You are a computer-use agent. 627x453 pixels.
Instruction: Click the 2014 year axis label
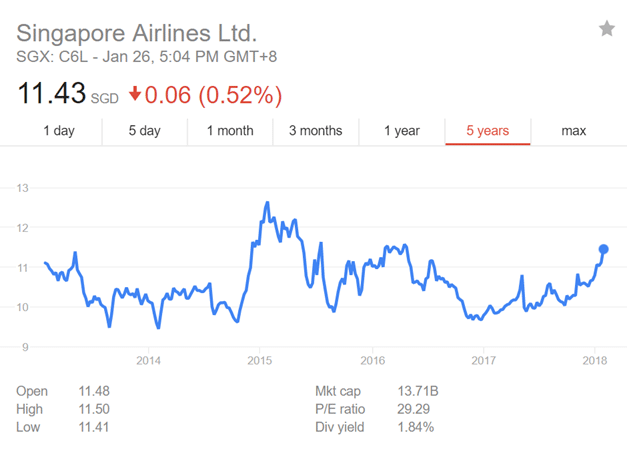pos(148,360)
